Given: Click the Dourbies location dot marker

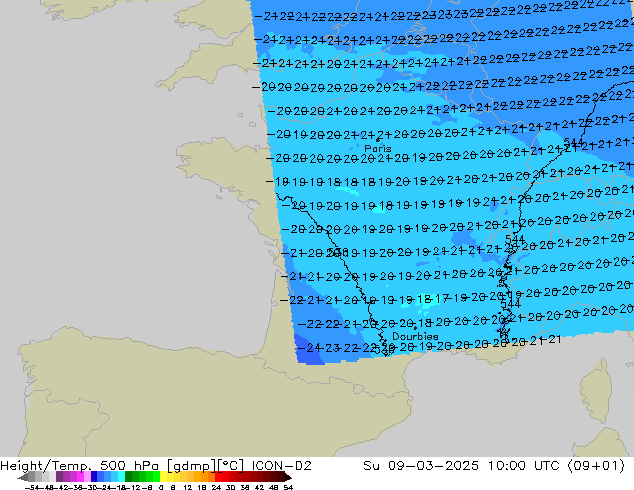Looking at the screenshot, I should point(415,328).
